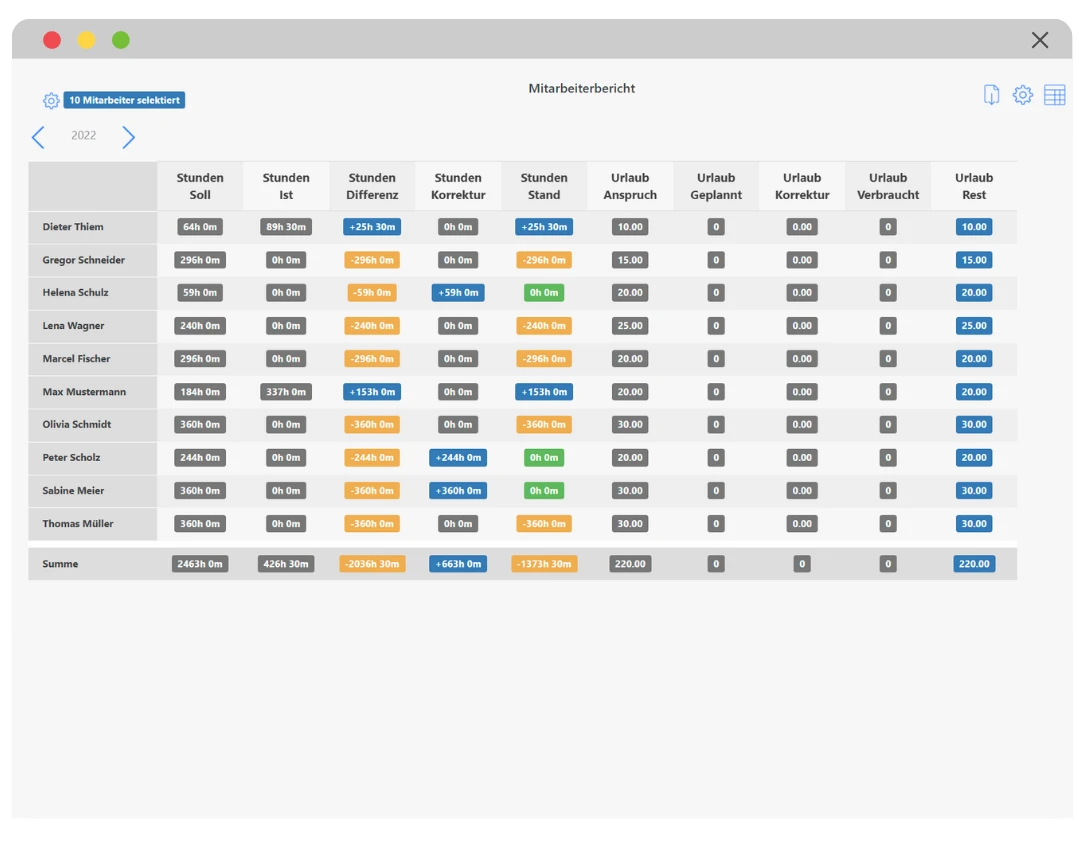This screenshot has width=1079, height=842.
Task: Select the Stunden Soll column header
Action: coord(200,186)
